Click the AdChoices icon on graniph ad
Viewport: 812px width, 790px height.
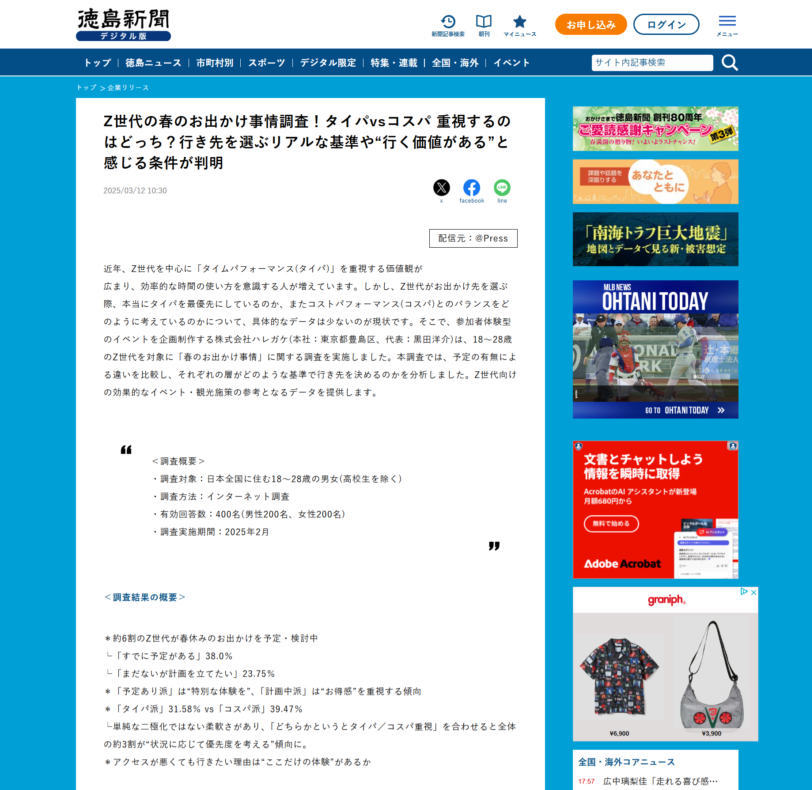click(743, 592)
